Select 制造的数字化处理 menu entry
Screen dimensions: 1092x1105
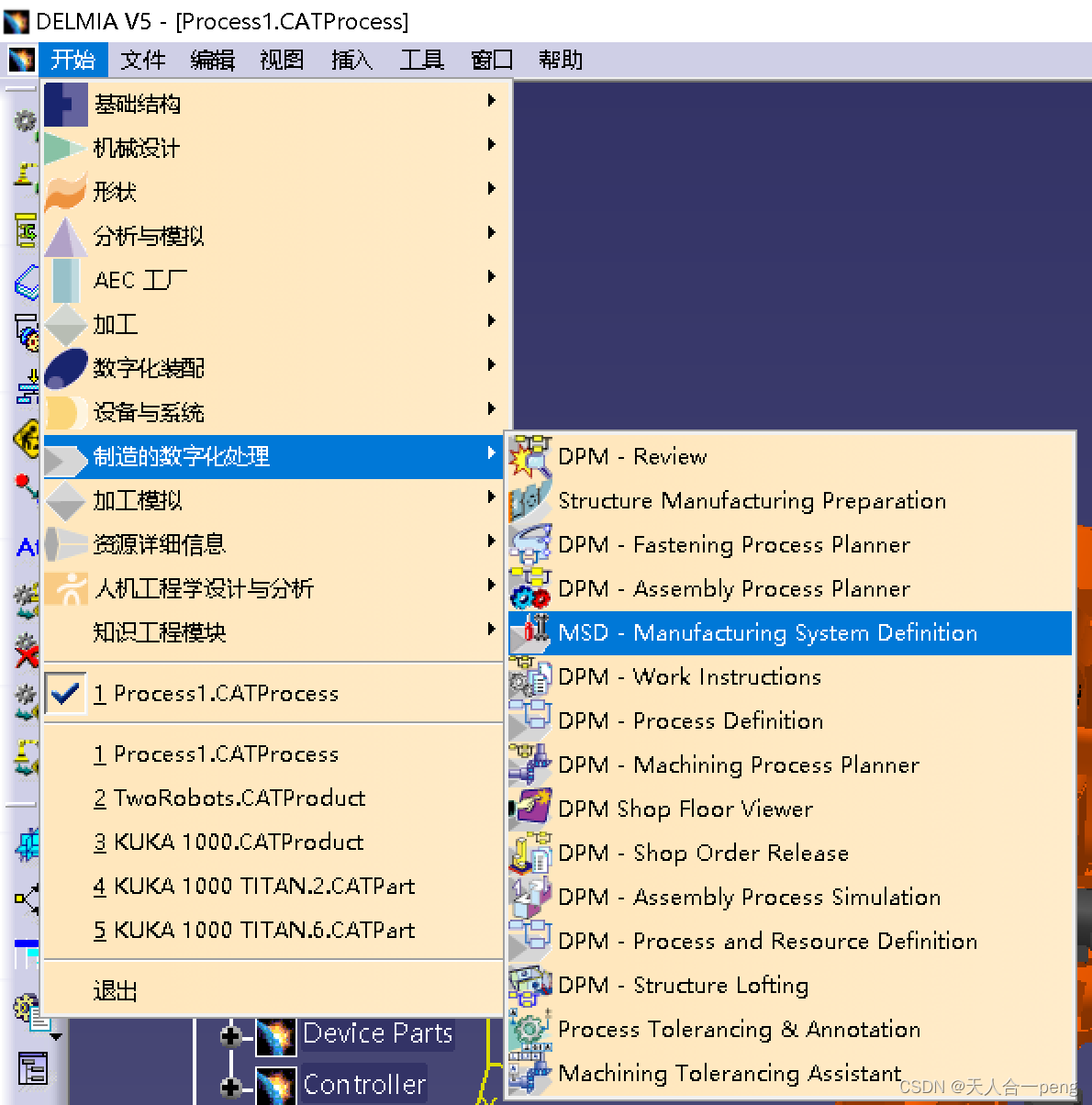click(273, 456)
